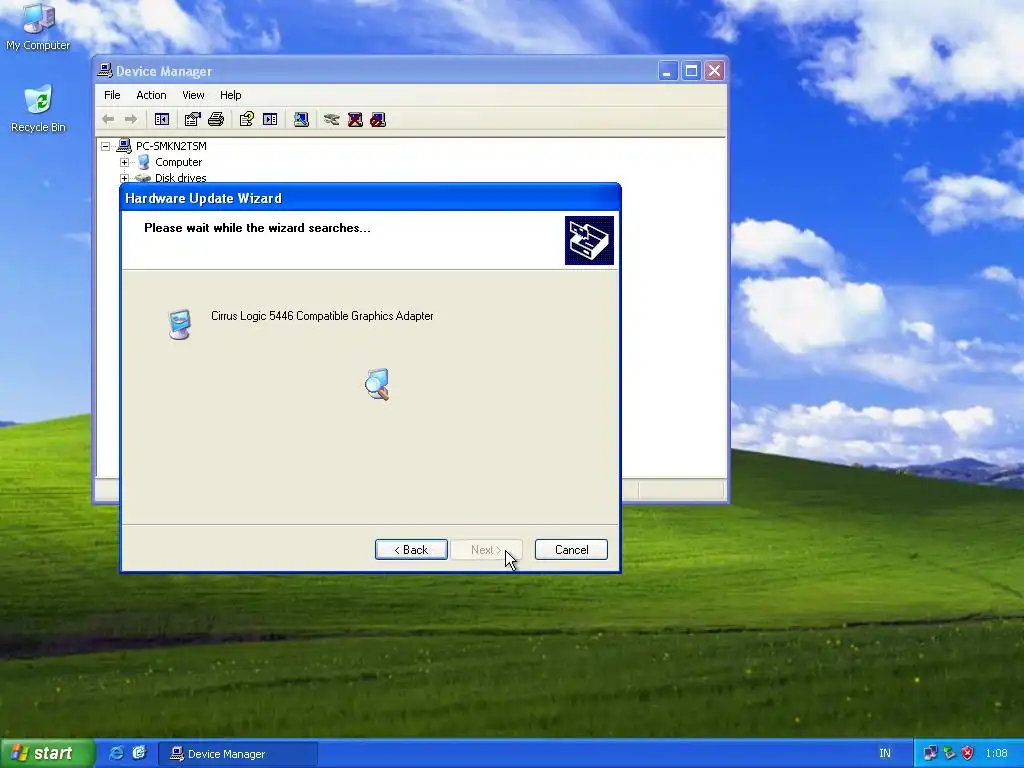1024x768 pixels.
Task: Open Properties via the toolbar properties icon
Action: [x=192, y=120]
